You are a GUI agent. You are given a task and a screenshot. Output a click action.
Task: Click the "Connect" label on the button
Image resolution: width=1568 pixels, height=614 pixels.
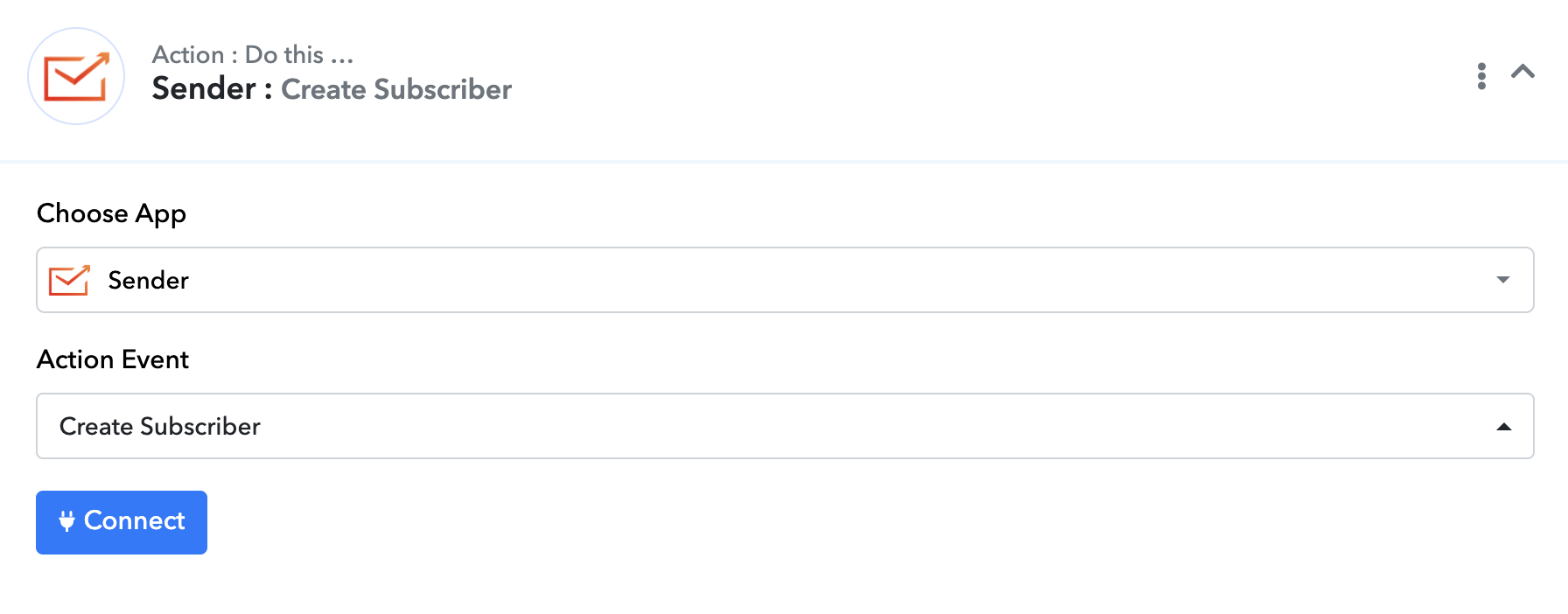click(135, 521)
